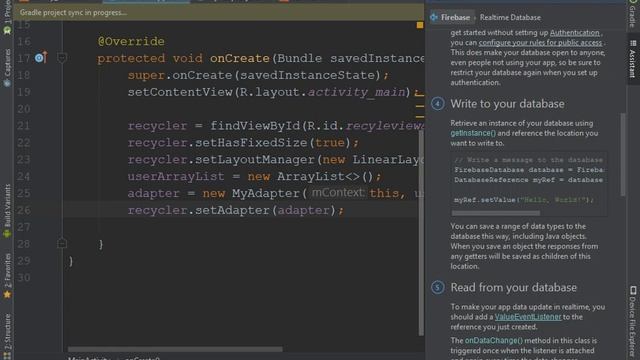Click super.onCreate(savedInstanceState) on line 18
This screenshot has width=640, height=360.
tap(258, 75)
